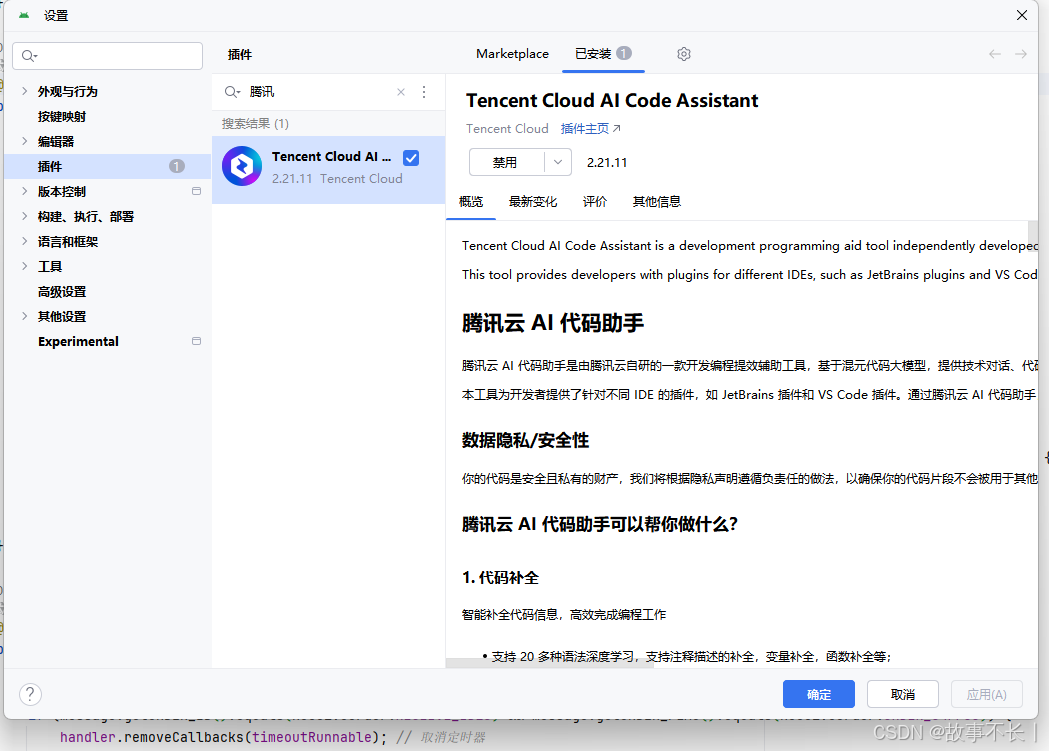Select 按键映射 in the settings tree

click(62, 116)
